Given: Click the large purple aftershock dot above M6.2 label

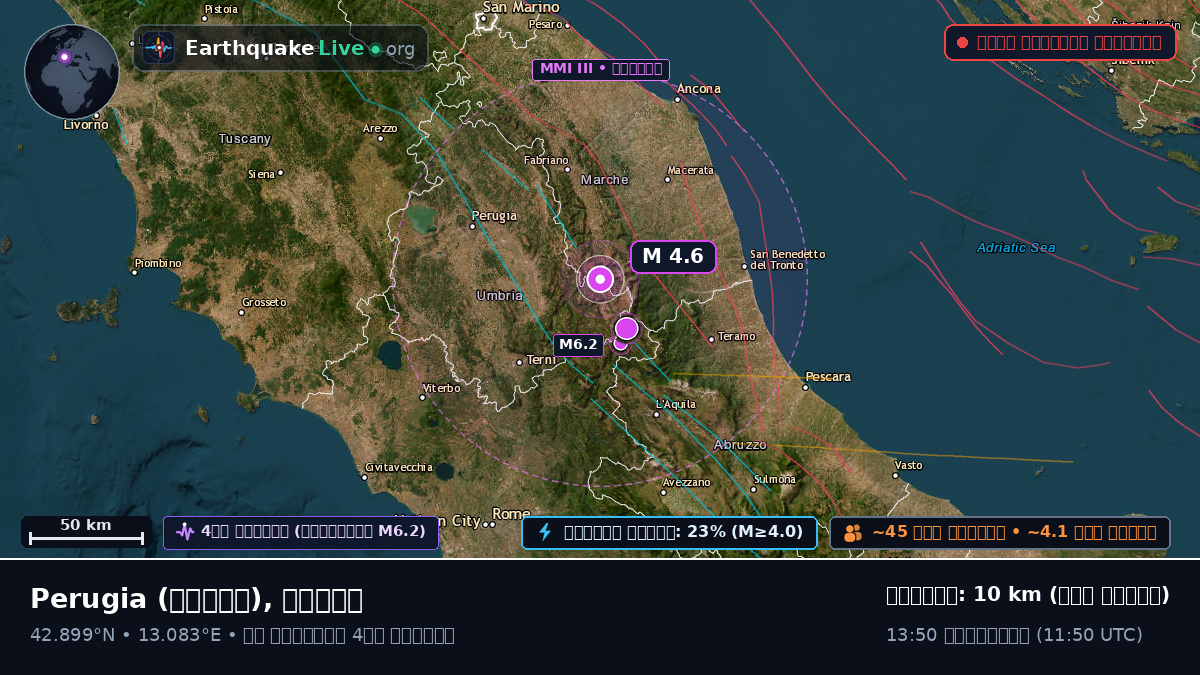Looking at the screenshot, I should 627,328.
